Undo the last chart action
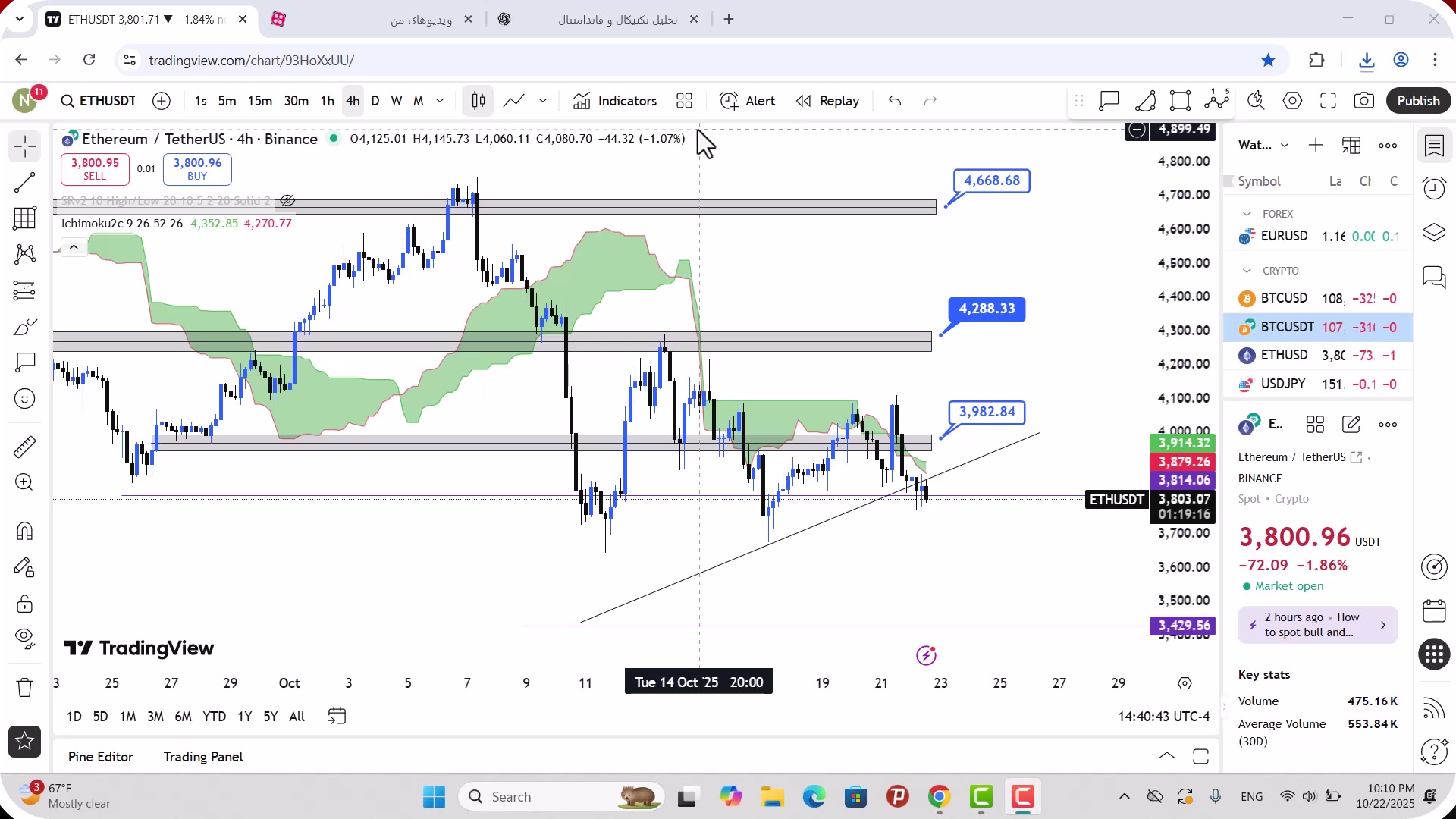The image size is (1456, 819). pos(895,101)
